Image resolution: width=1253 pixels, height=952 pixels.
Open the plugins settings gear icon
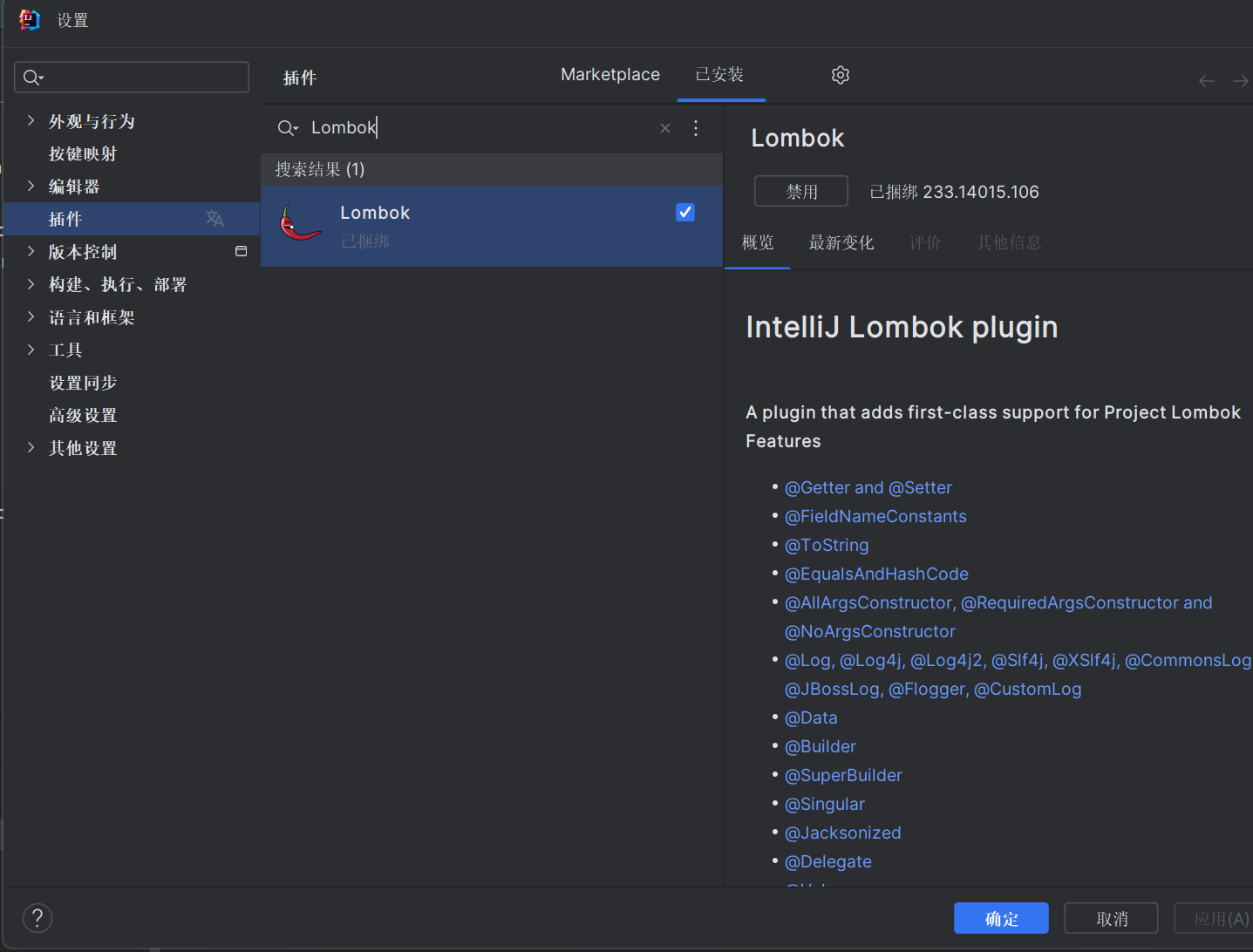click(840, 75)
